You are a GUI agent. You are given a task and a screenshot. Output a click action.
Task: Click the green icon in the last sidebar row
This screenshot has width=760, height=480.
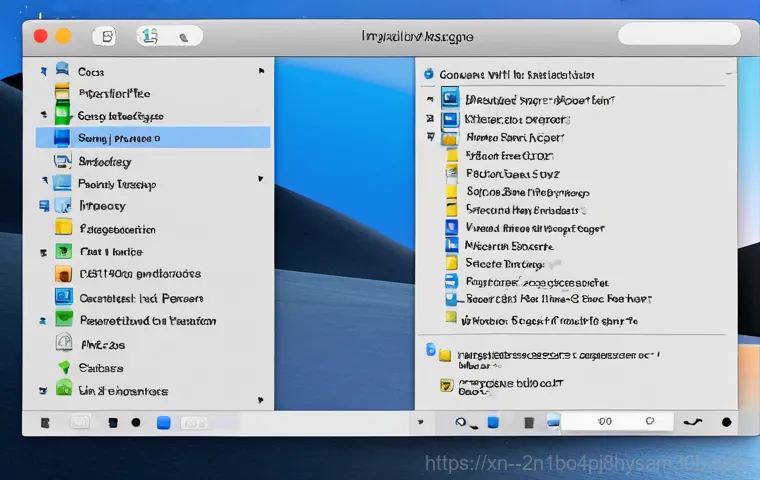pyautogui.click(x=64, y=387)
